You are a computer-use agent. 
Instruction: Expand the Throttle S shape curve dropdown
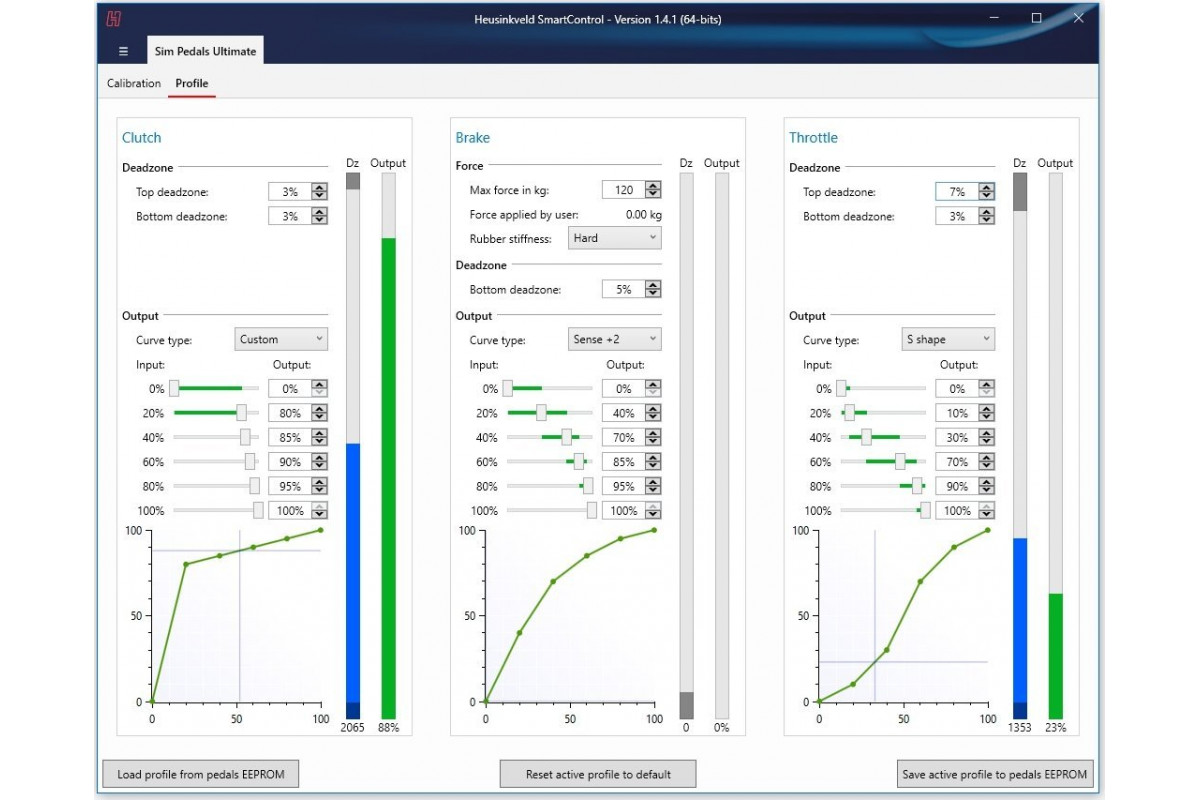[948, 340]
